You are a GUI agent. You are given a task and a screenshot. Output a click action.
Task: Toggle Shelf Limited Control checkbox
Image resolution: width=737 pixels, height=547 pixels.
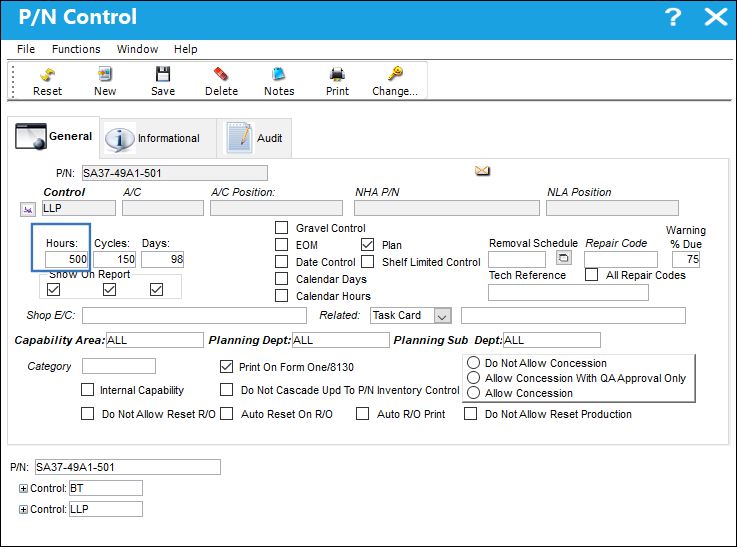click(x=368, y=261)
